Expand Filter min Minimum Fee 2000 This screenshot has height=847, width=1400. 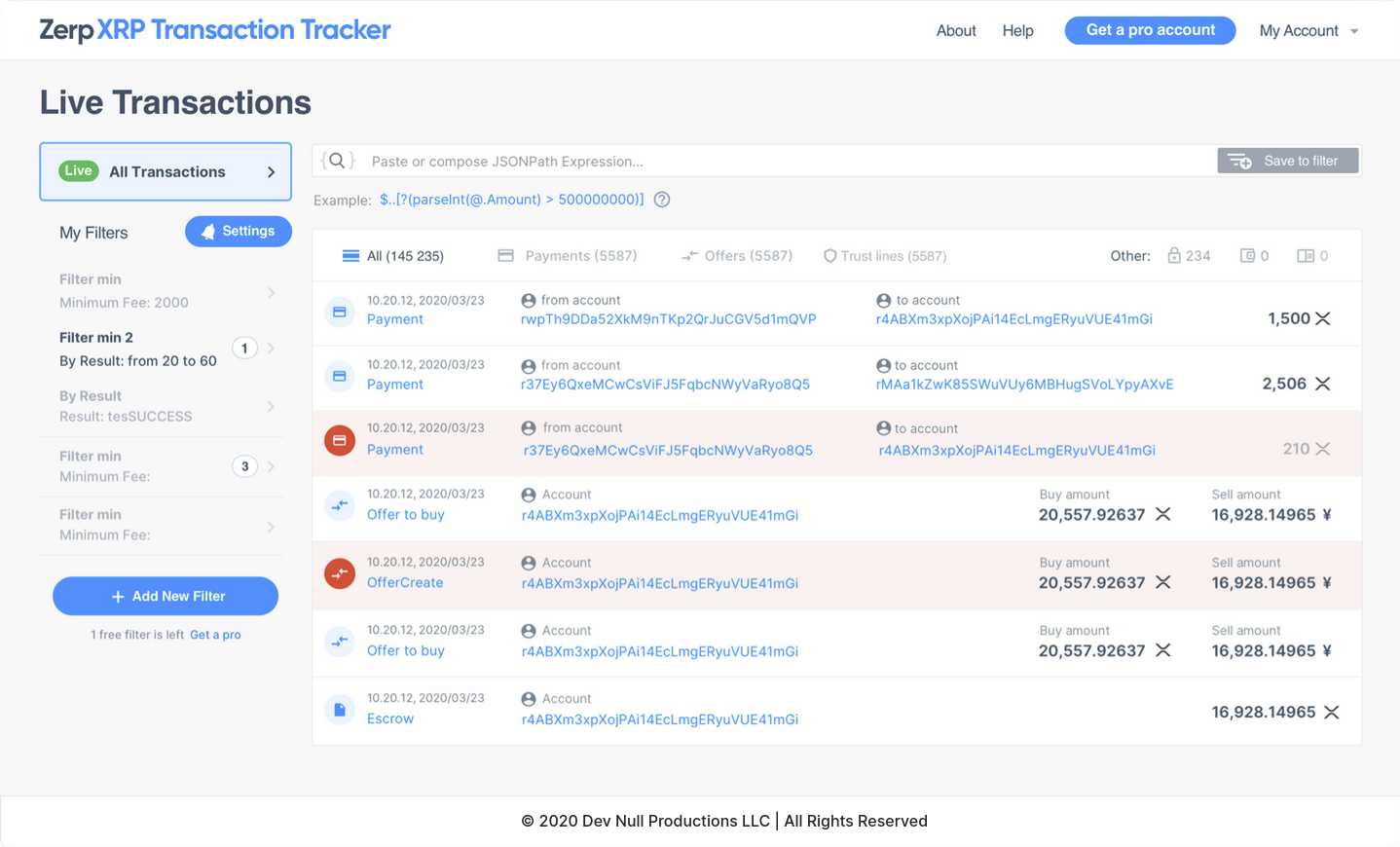click(x=272, y=292)
